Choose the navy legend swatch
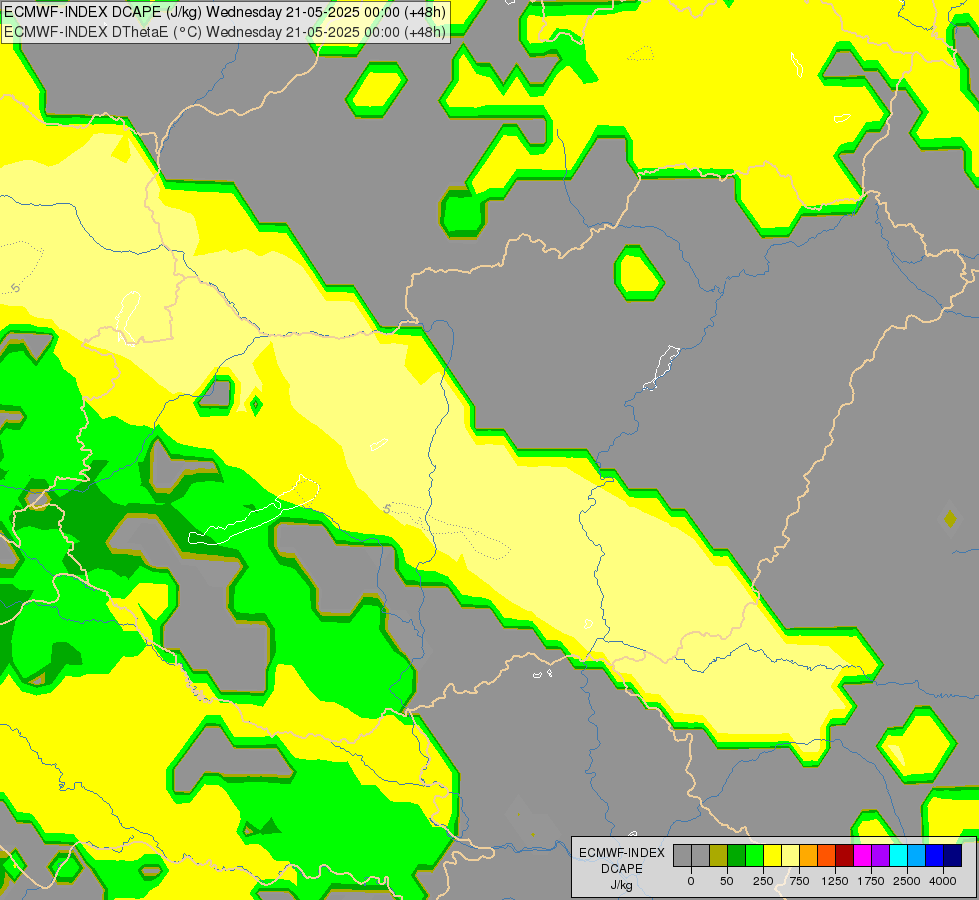The image size is (979, 900). pyautogui.click(x=953, y=856)
